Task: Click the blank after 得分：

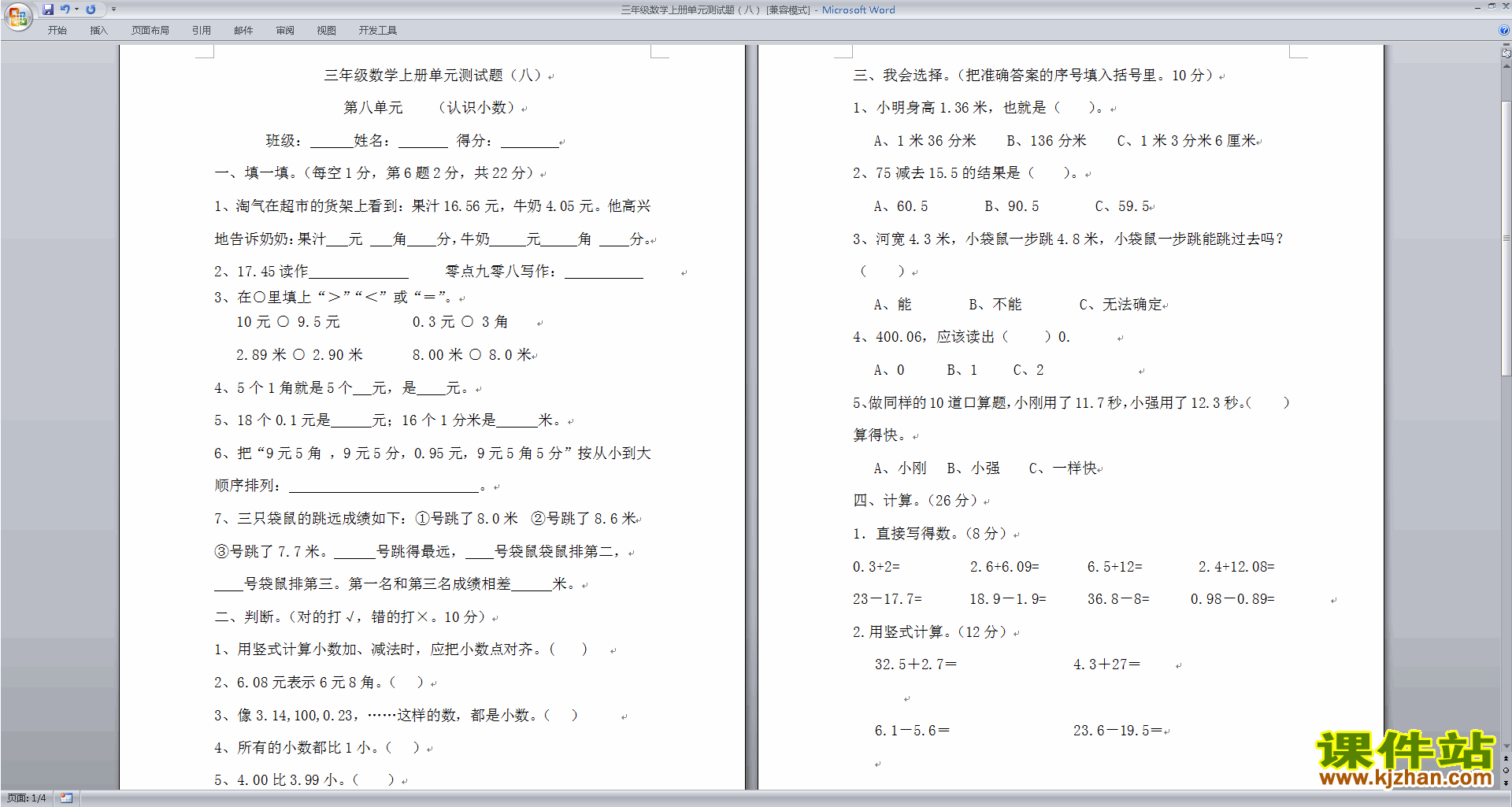Action: tap(530, 141)
